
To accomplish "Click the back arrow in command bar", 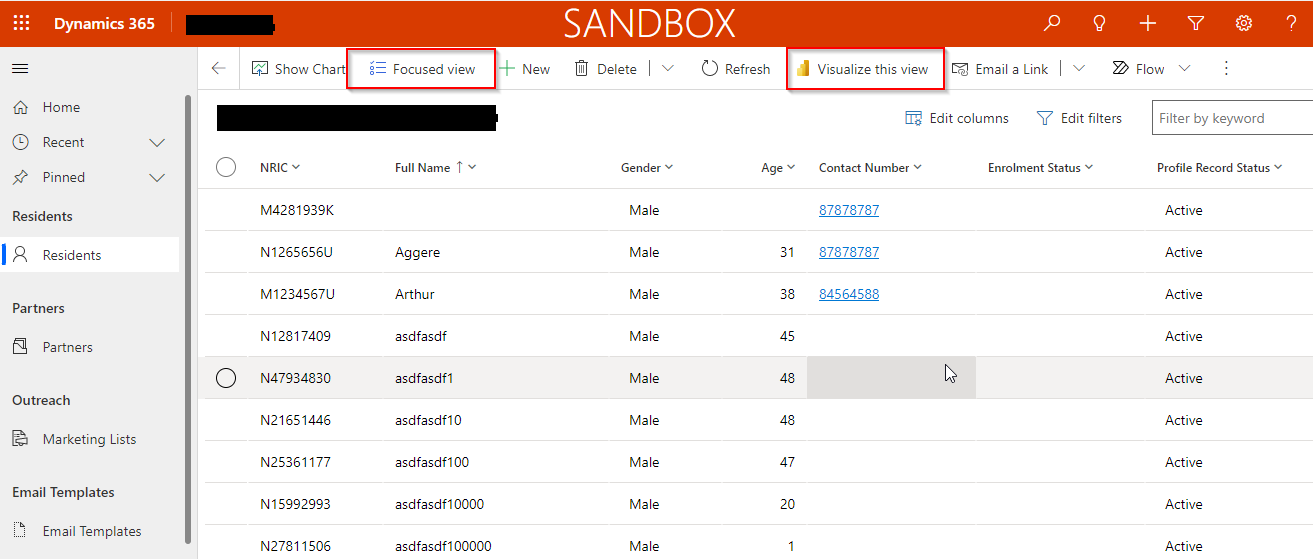I will 219,69.
